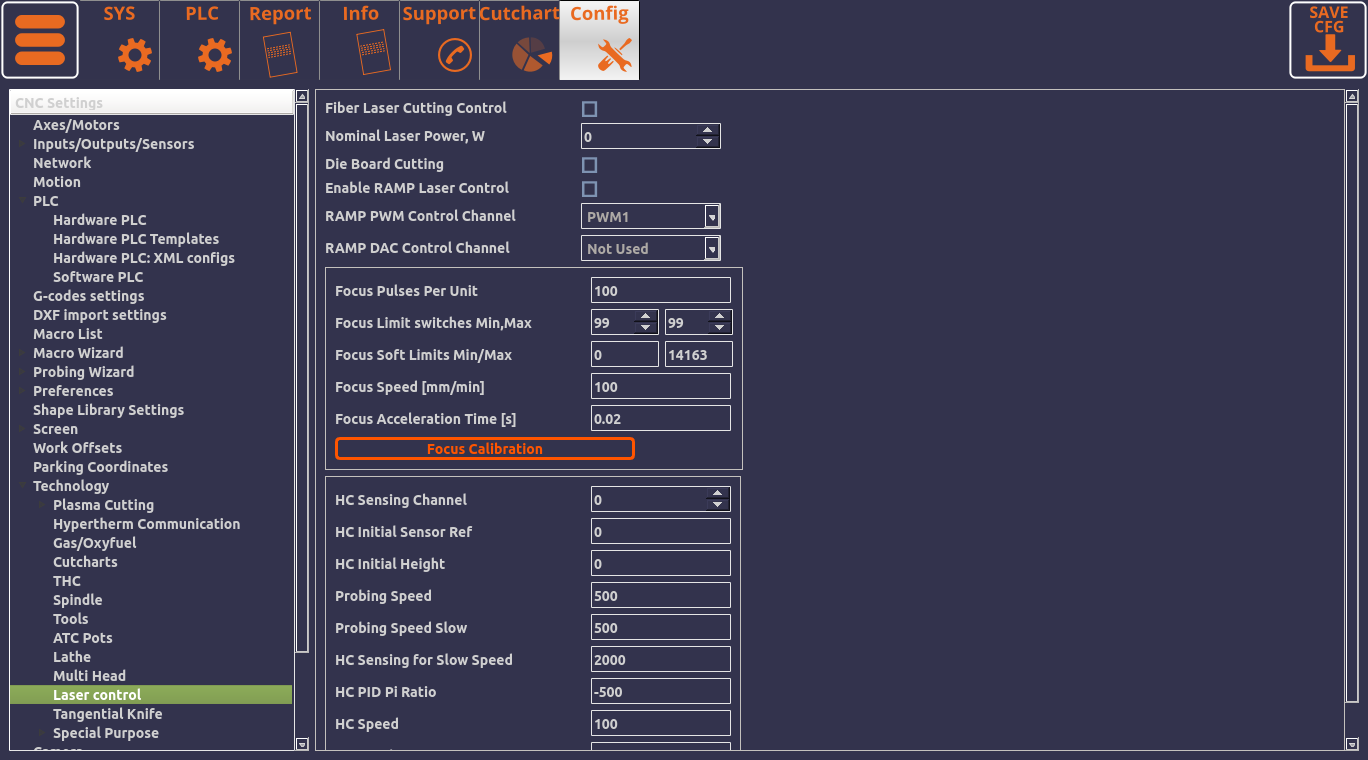Open the Cutchart pie icon
The width and height of the screenshot is (1368, 760).
click(532, 54)
